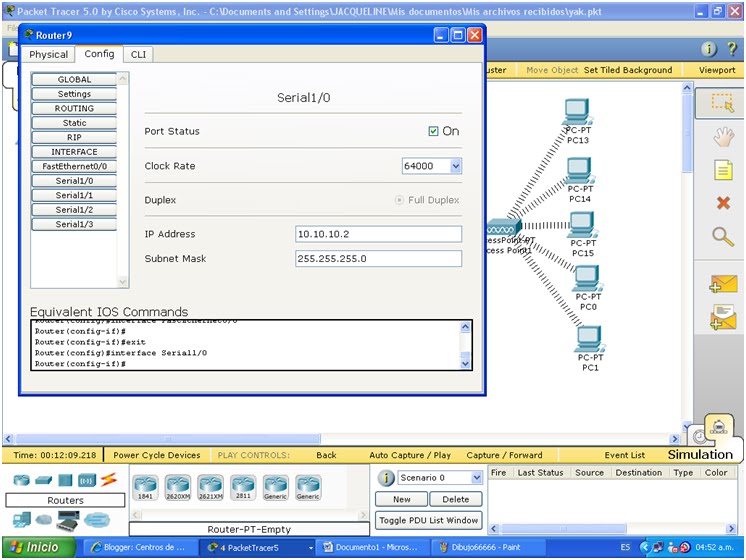Click the PDU list horizontal scrollbar
The height and width of the screenshot is (560, 746).
[564, 529]
